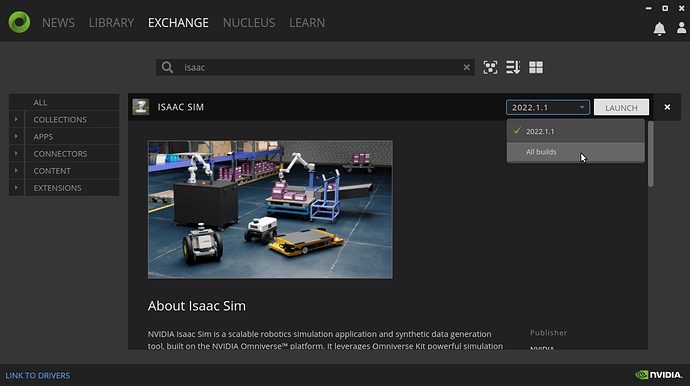
Task: Click the Isaac Sim app icon
Action: [141, 107]
